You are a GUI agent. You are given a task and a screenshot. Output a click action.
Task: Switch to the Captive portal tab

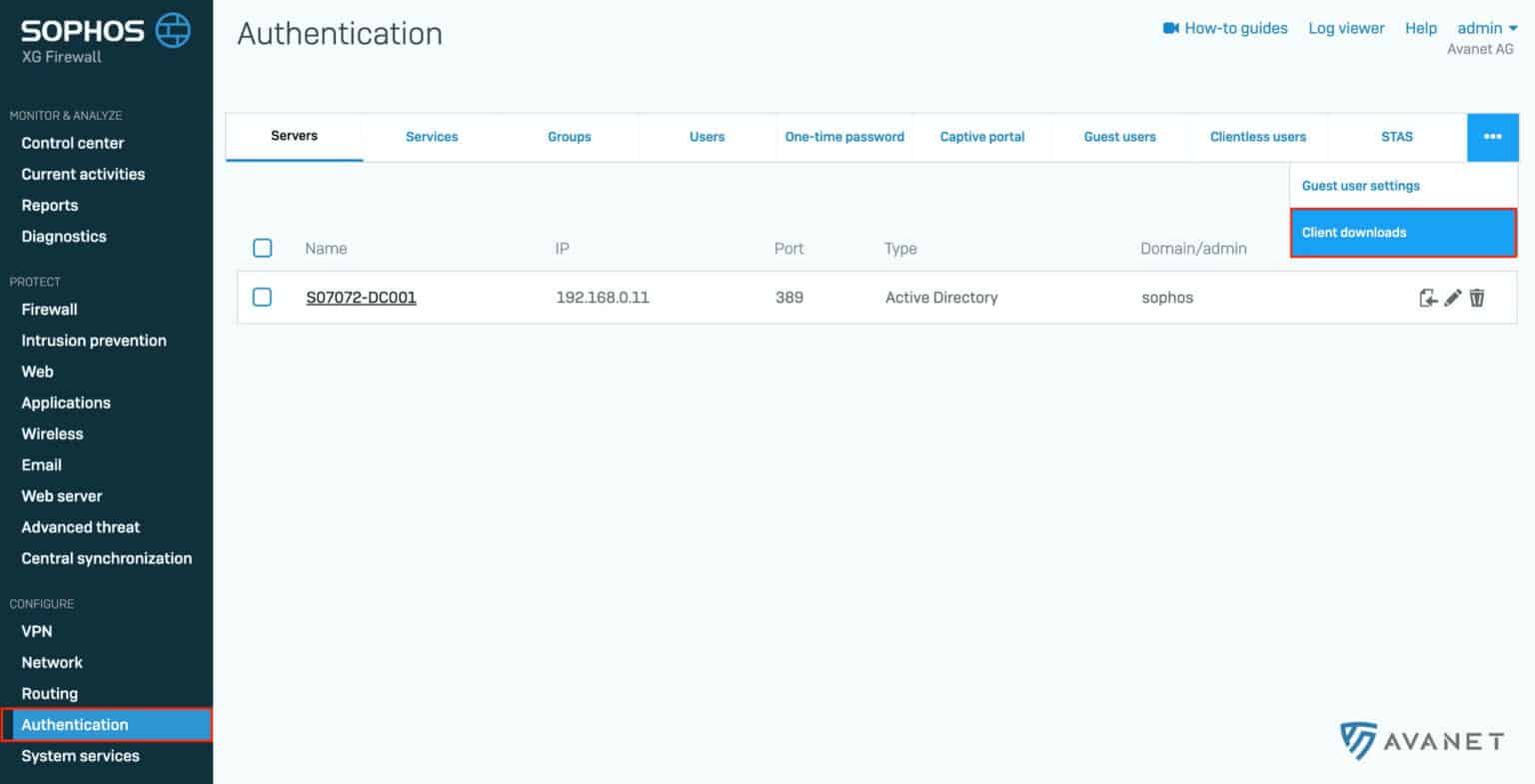click(982, 137)
